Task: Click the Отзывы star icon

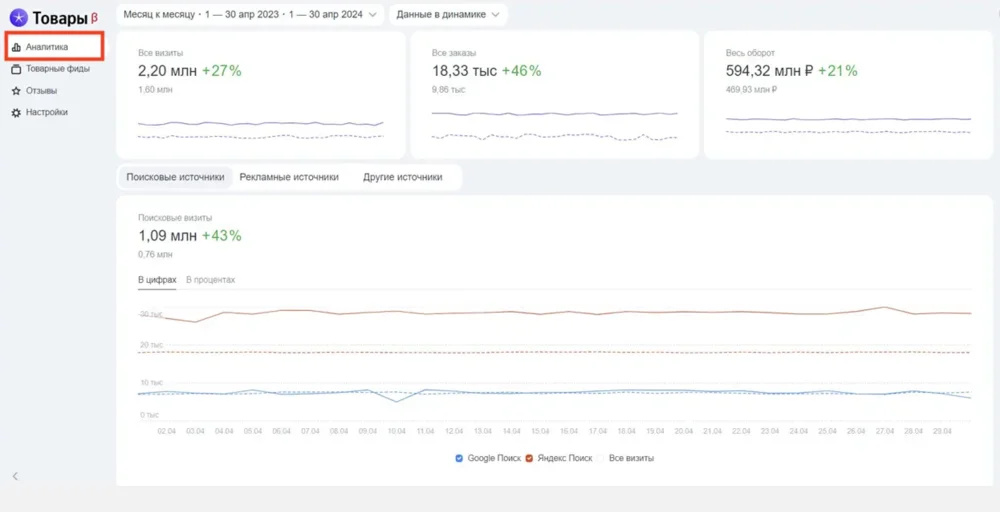Action: [x=16, y=91]
